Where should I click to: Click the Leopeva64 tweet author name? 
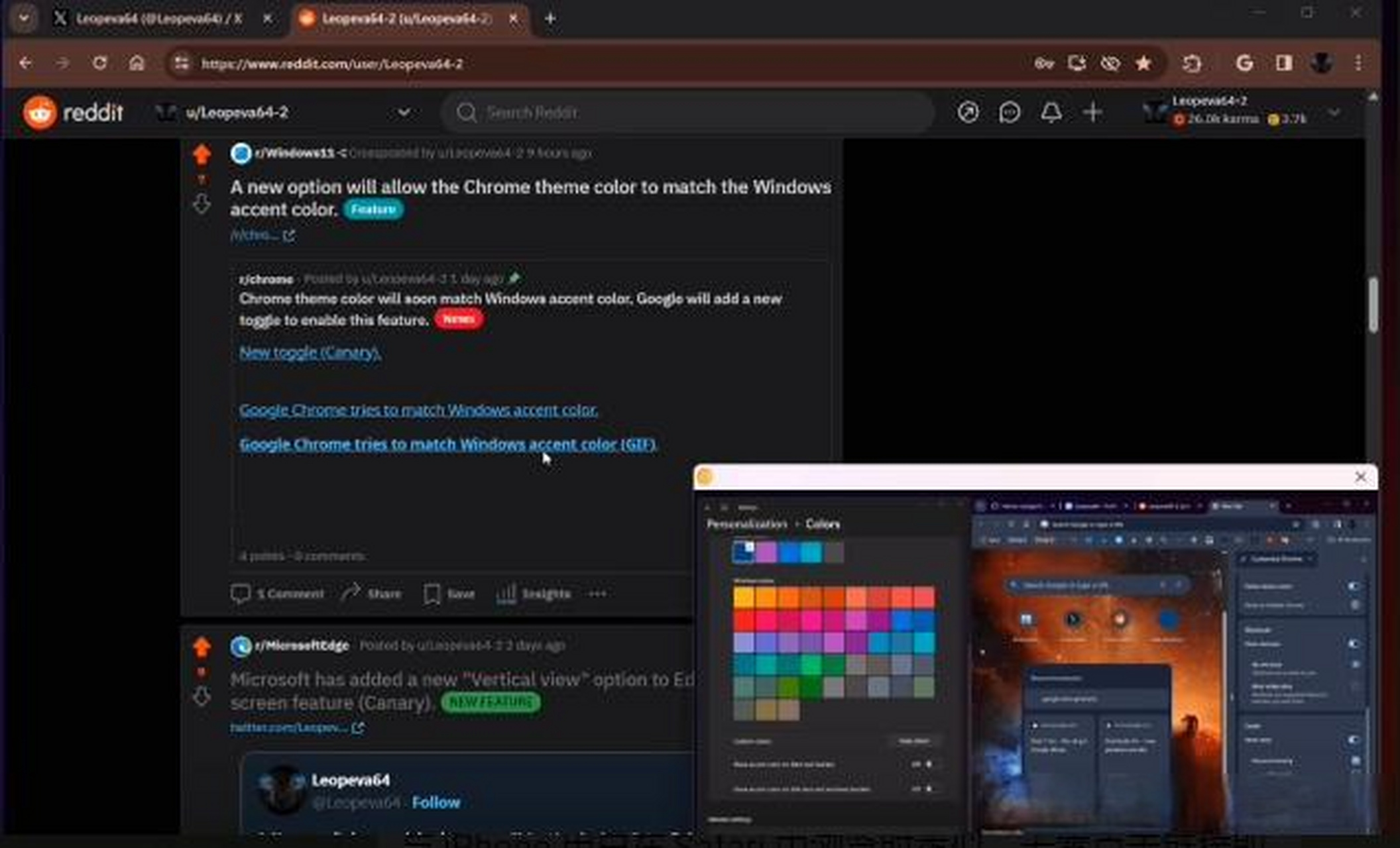coord(351,780)
